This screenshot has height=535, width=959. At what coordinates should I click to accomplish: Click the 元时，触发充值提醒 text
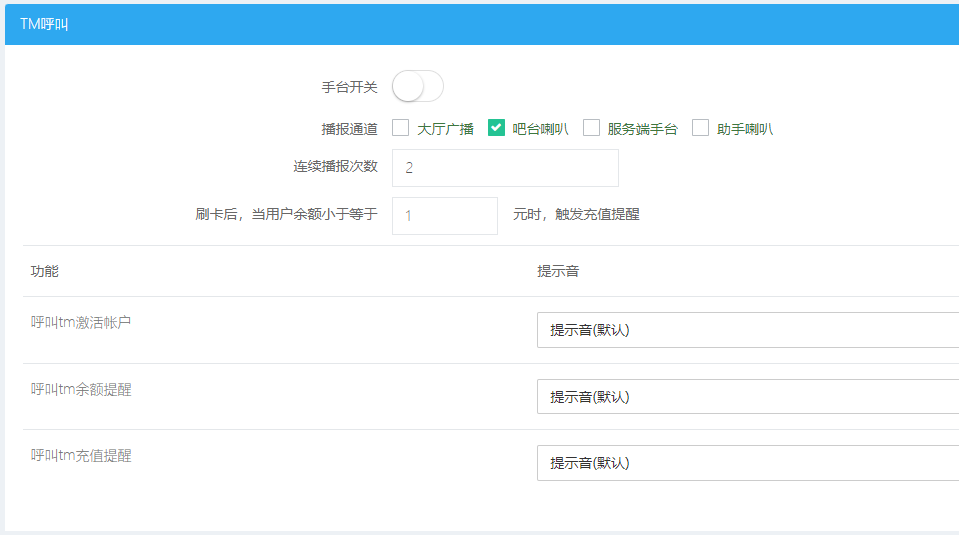click(x=576, y=214)
